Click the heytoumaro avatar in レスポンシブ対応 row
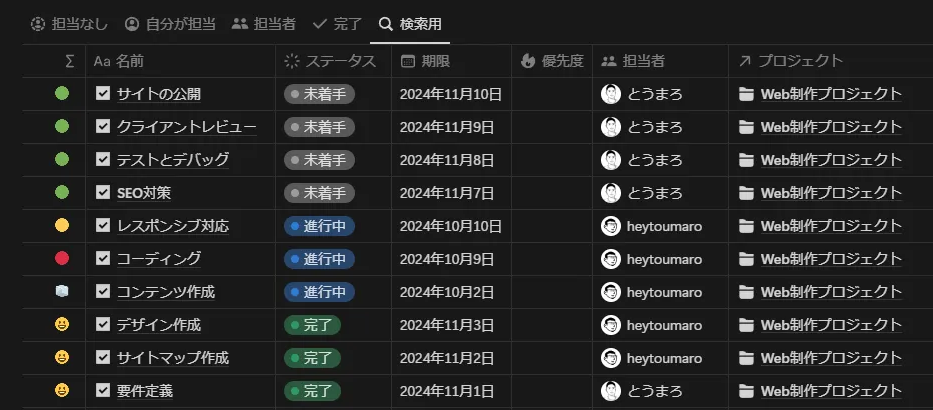The width and height of the screenshot is (933, 410). point(611,226)
